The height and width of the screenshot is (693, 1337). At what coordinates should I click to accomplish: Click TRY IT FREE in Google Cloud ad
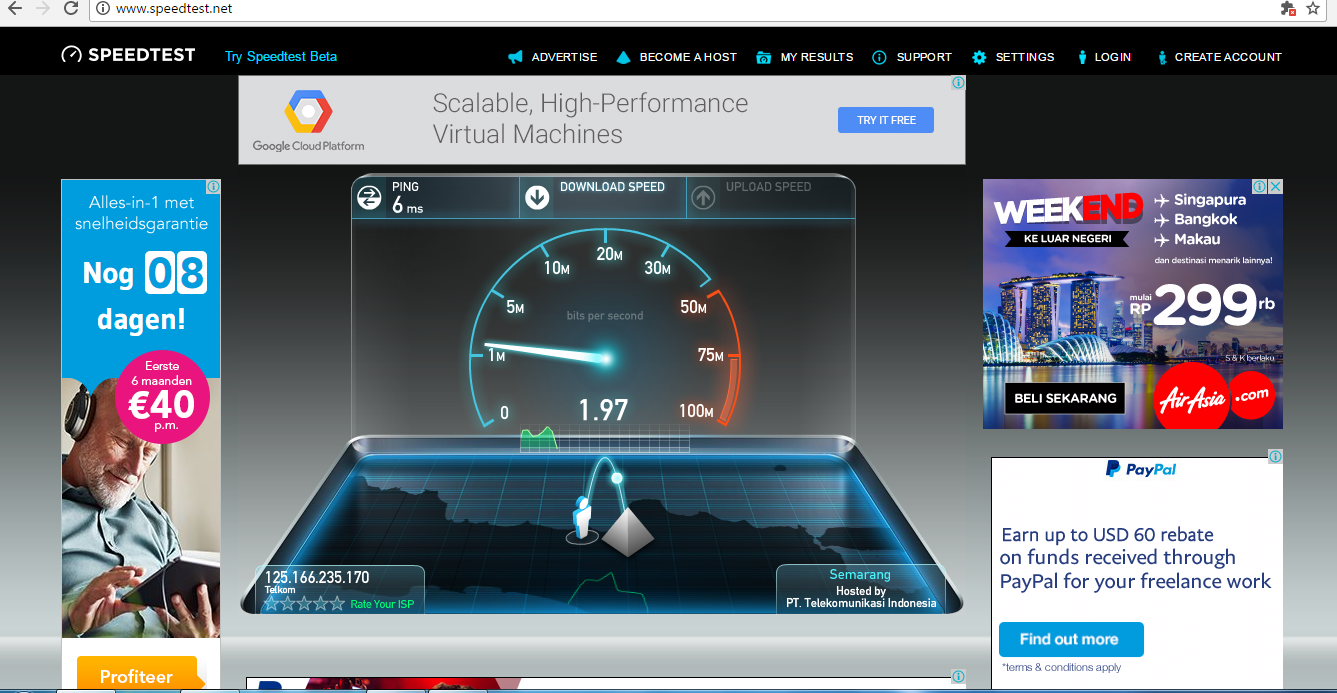click(886, 120)
